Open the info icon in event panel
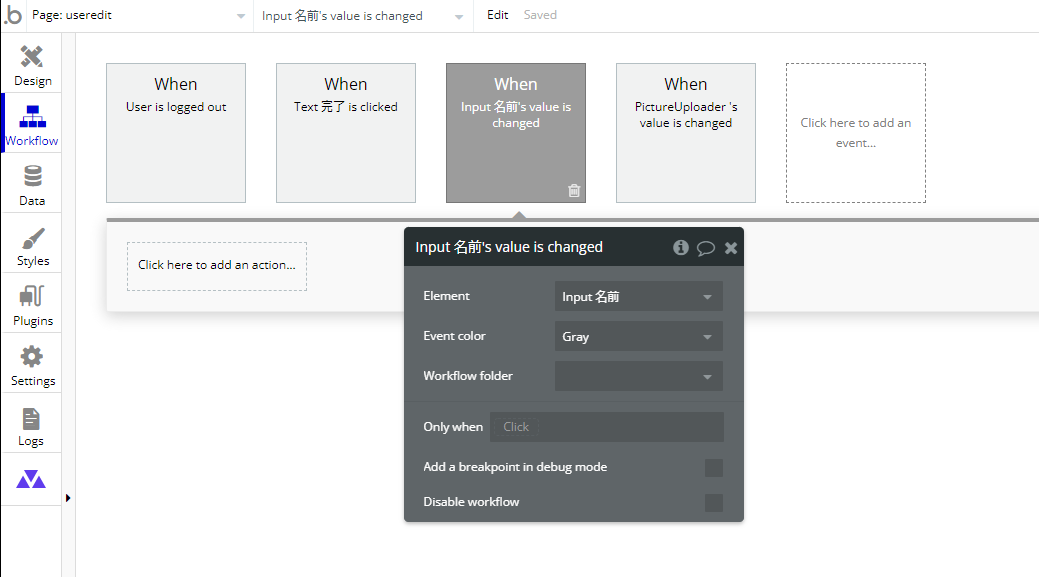This screenshot has width=1039, height=577. [681, 248]
